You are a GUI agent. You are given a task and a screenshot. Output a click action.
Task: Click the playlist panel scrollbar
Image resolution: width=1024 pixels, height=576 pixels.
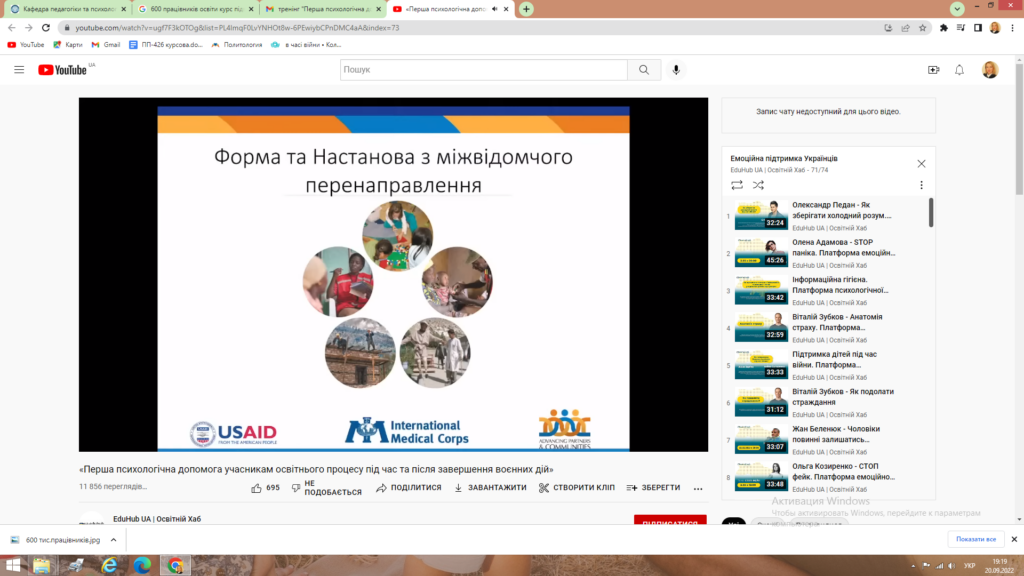click(x=931, y=212)
